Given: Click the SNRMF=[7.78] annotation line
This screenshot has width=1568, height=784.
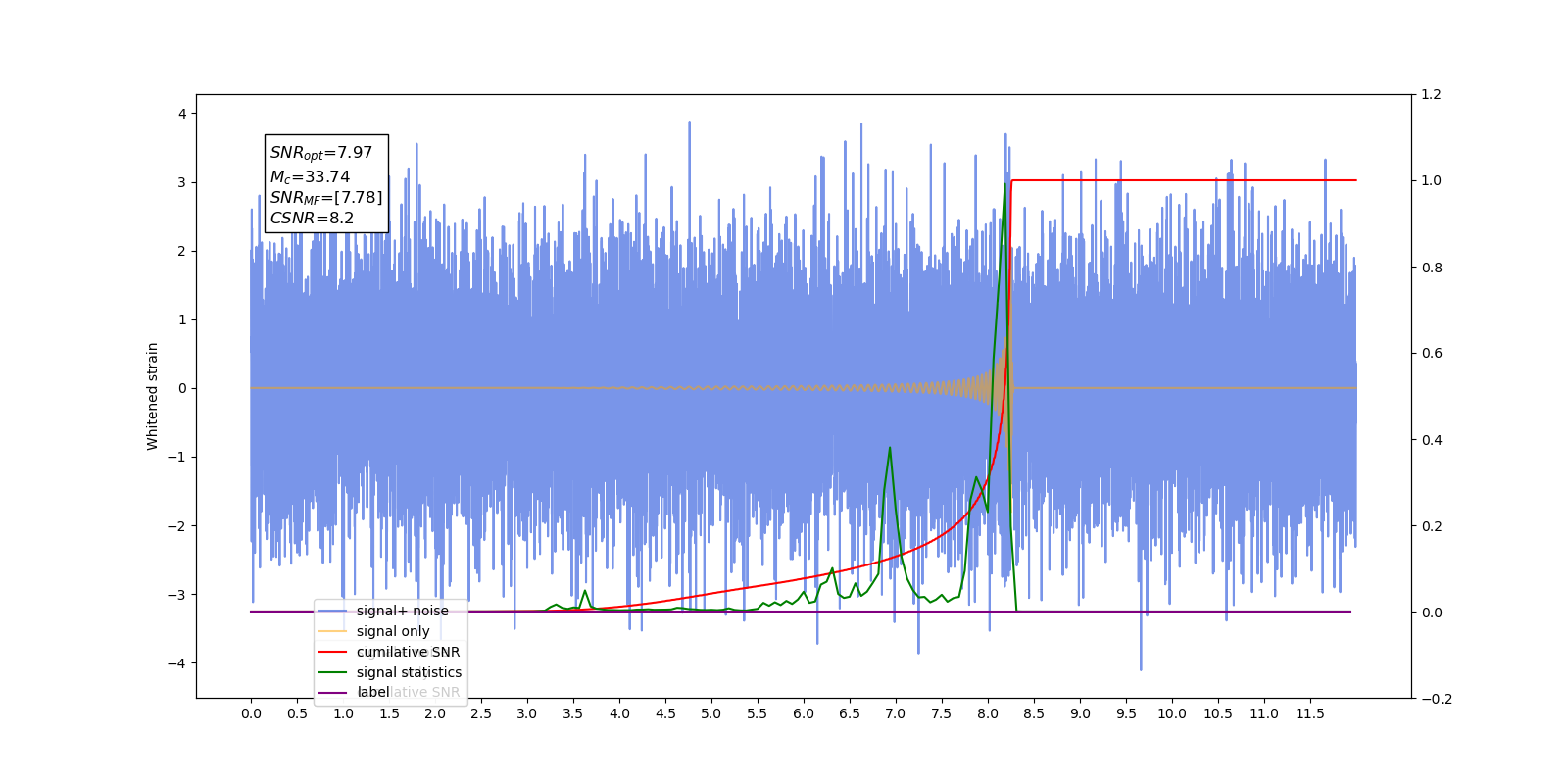Looking at the screenshot, I should 326,198.
